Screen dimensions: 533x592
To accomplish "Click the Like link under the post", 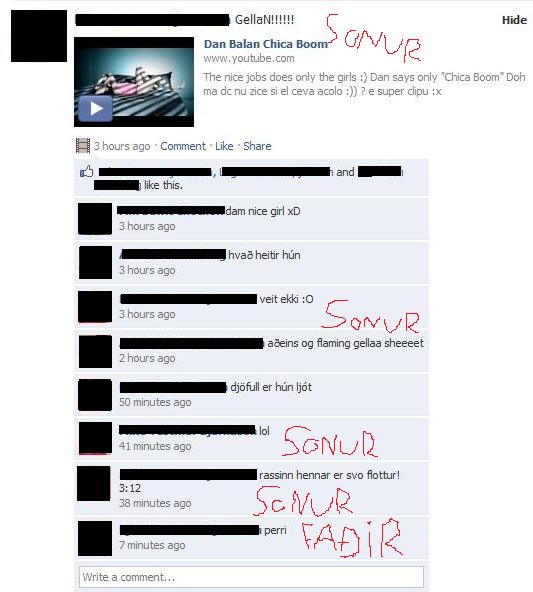I will coord(224,146).
